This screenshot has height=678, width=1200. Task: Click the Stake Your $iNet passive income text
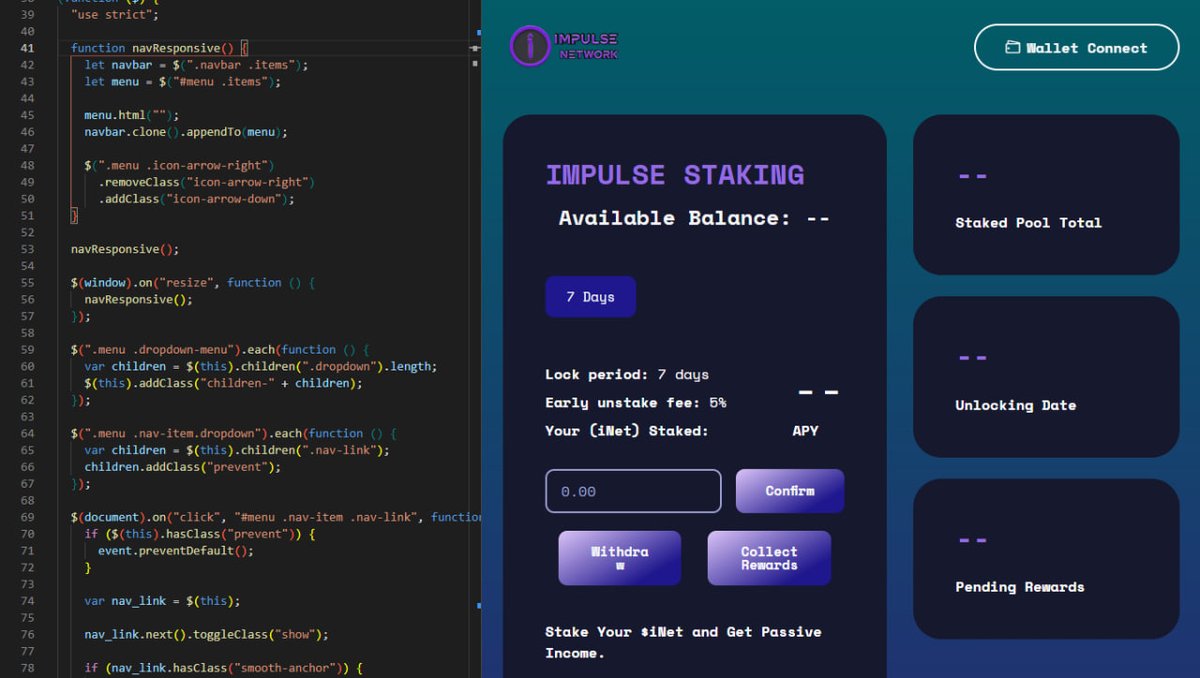coord(683,642)
